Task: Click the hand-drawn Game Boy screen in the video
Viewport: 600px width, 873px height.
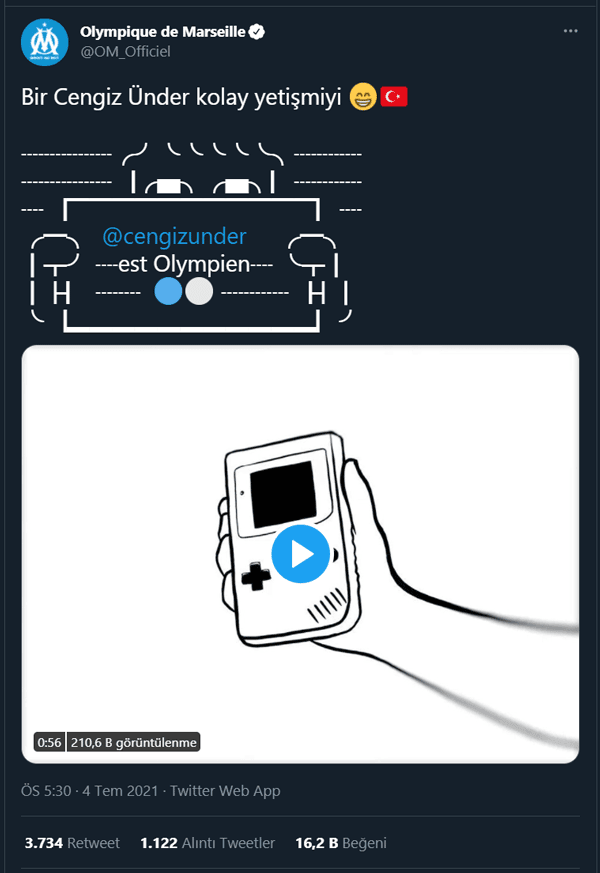Action: tap(284, 494)
